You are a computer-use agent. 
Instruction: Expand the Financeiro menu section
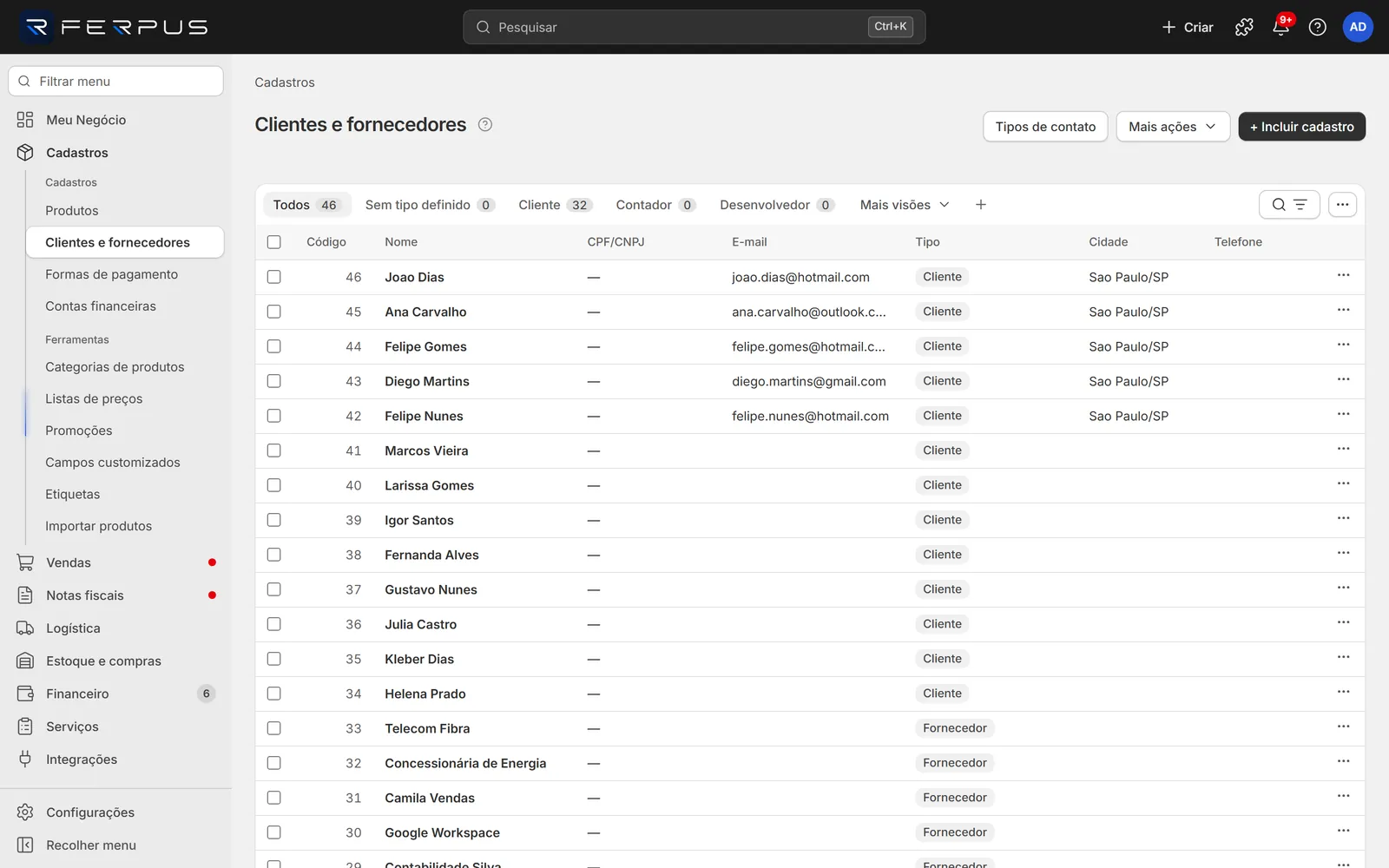tap(115, 694)
